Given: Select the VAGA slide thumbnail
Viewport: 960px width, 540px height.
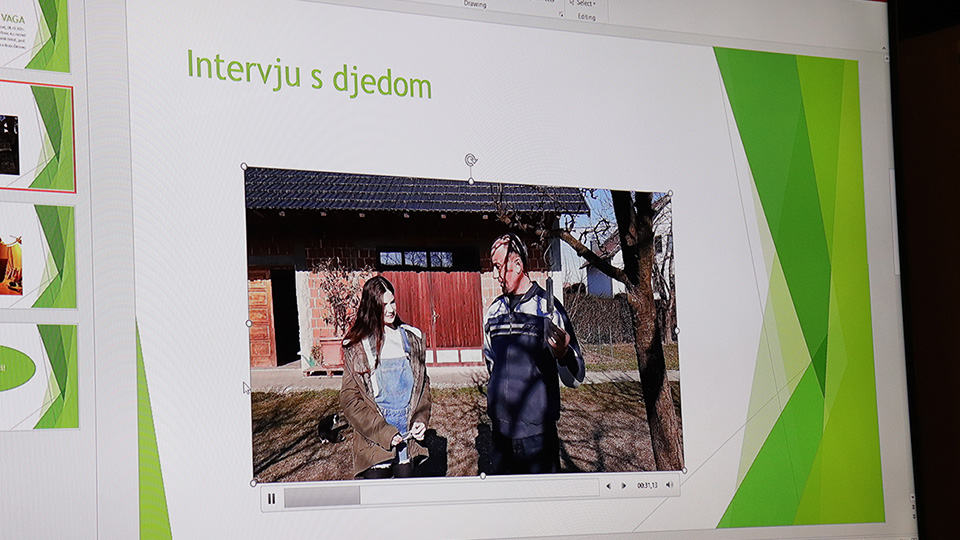Looking at the screenshot, I should (34, 36).
